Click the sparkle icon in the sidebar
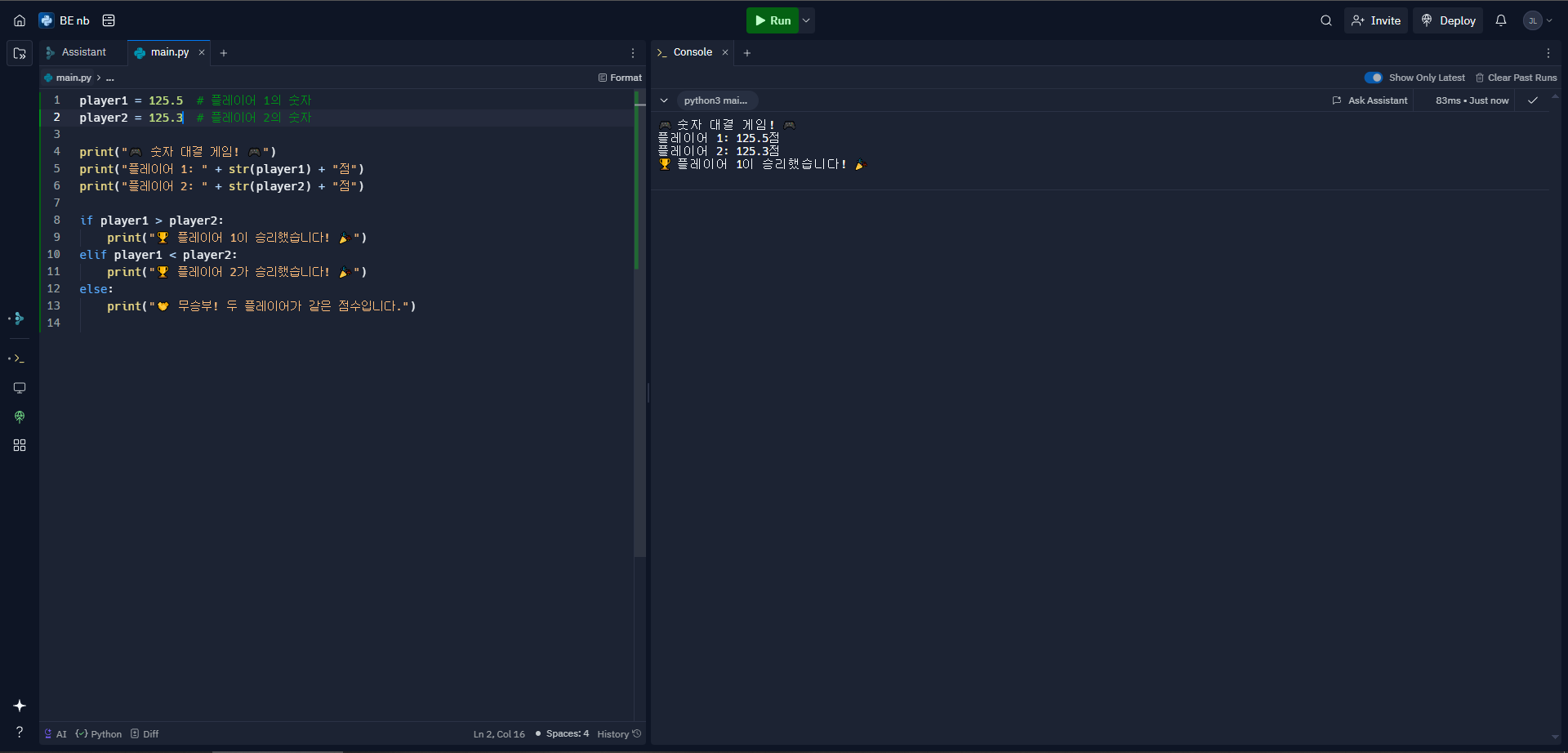 tap(20, 706)
